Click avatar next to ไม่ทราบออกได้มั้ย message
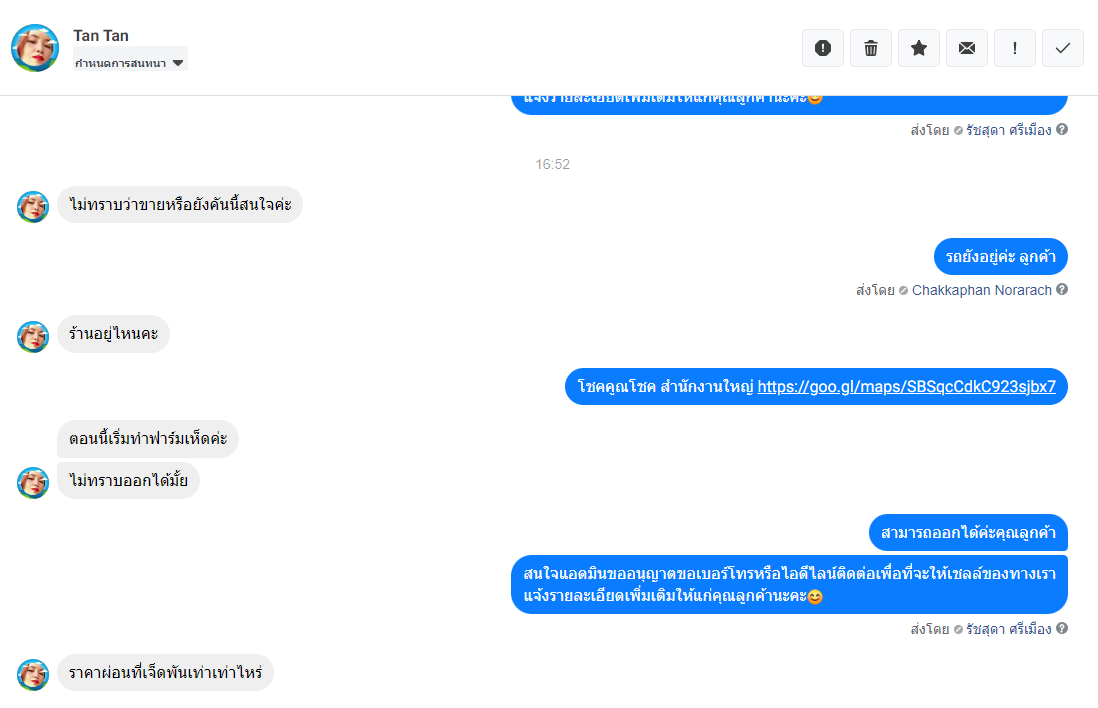The width and height of the screenshot is (1098, 708). [x=33, y=483]
